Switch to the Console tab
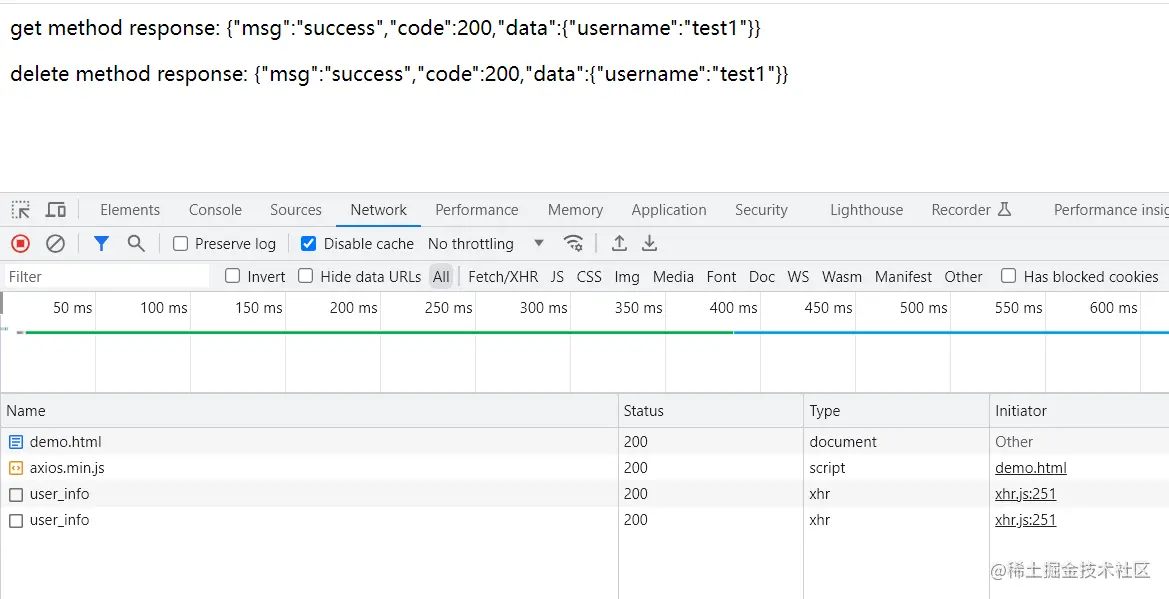Screen dimensions: 1169x599 (215, 210)
